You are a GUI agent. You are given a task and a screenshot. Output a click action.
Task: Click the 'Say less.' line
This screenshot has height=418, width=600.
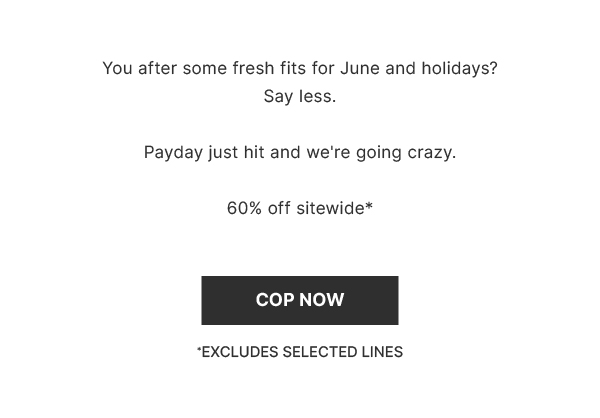(300, 96)
